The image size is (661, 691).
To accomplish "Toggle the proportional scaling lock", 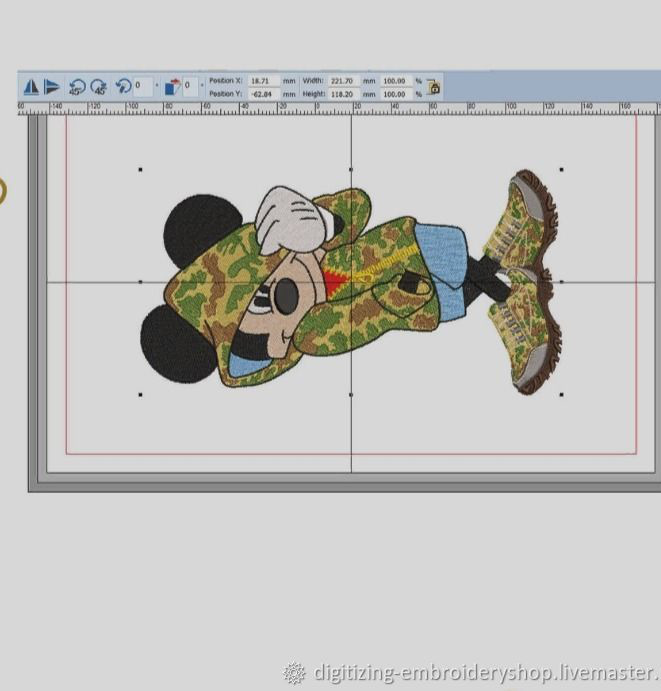I will click(x=434, y=87).
